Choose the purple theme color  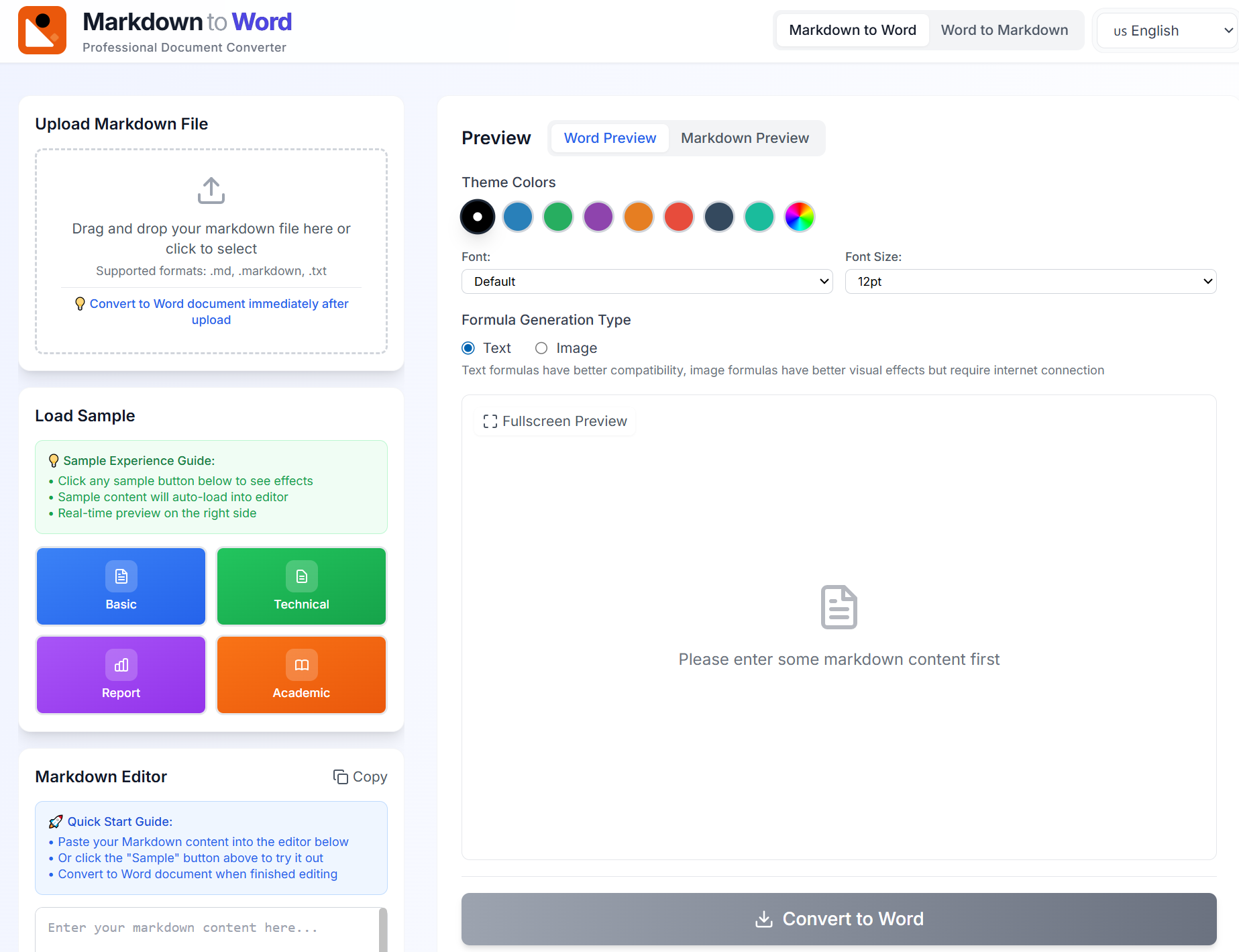tap(598, 217)
